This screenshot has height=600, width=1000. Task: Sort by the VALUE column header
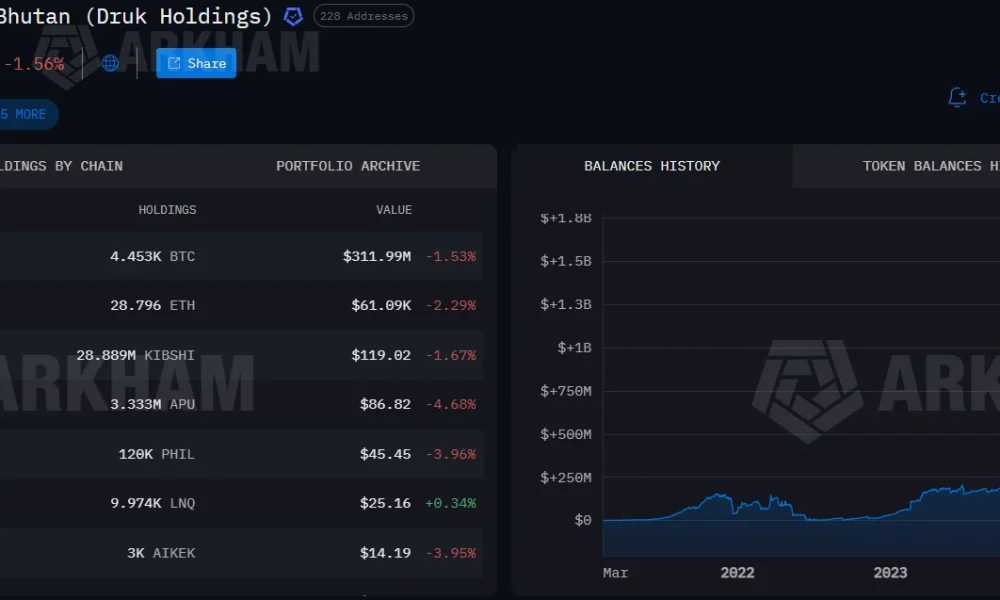click(x=393, y=210)
